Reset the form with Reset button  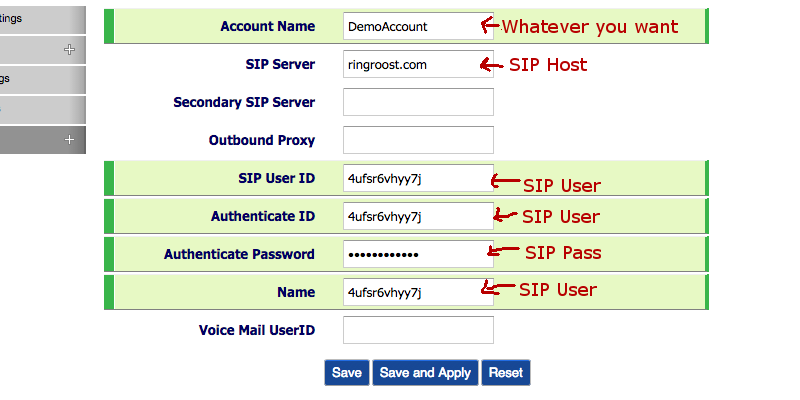[506, 372]
